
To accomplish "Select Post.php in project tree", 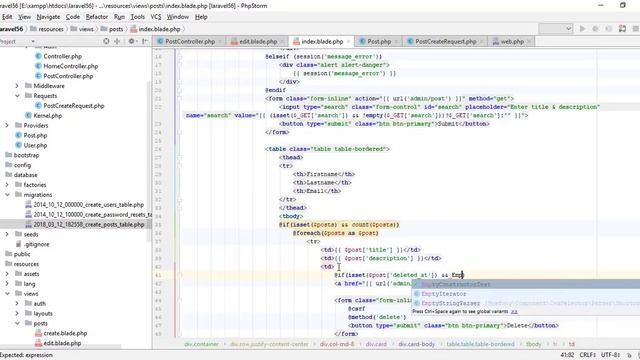I will 35,136.
